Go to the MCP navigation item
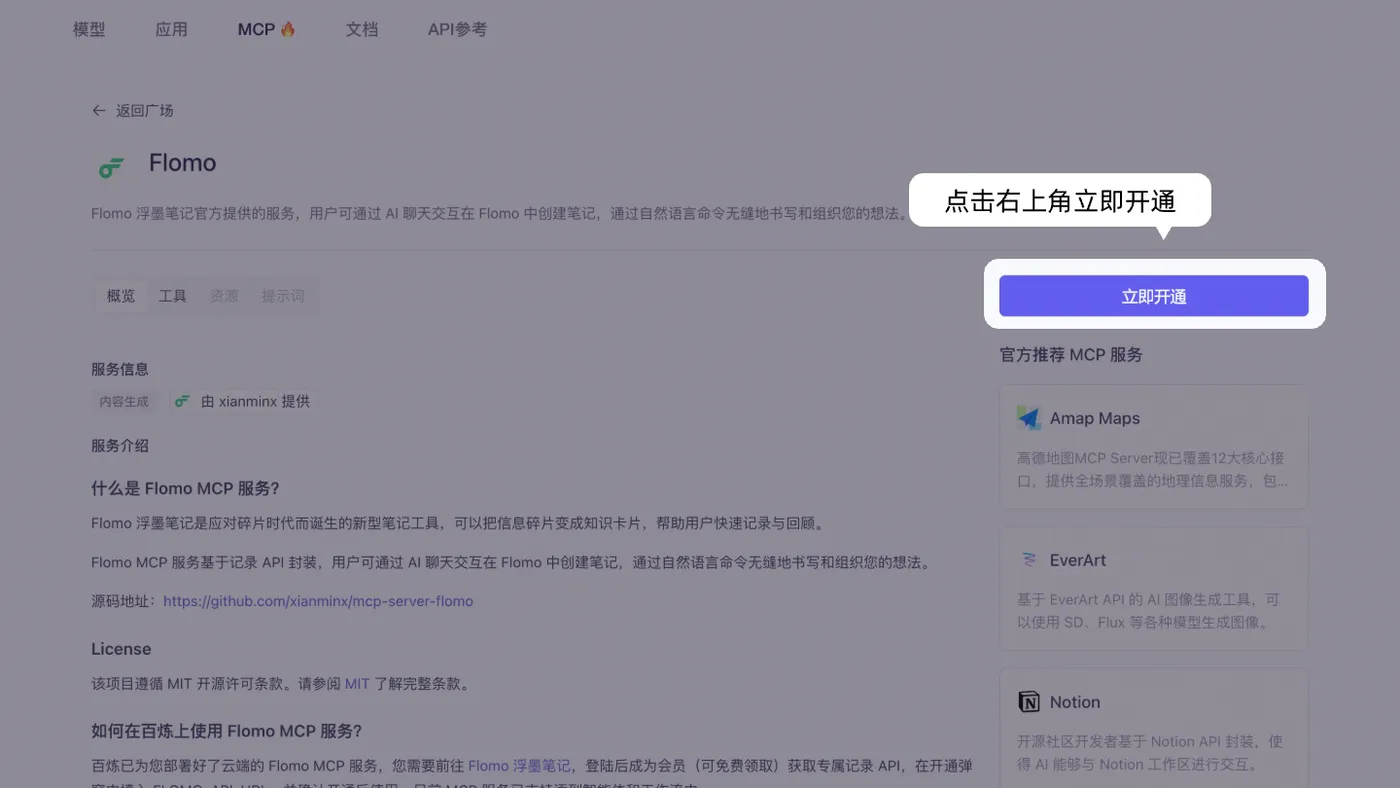This screenshot has height=788, width=1400. 266,29
